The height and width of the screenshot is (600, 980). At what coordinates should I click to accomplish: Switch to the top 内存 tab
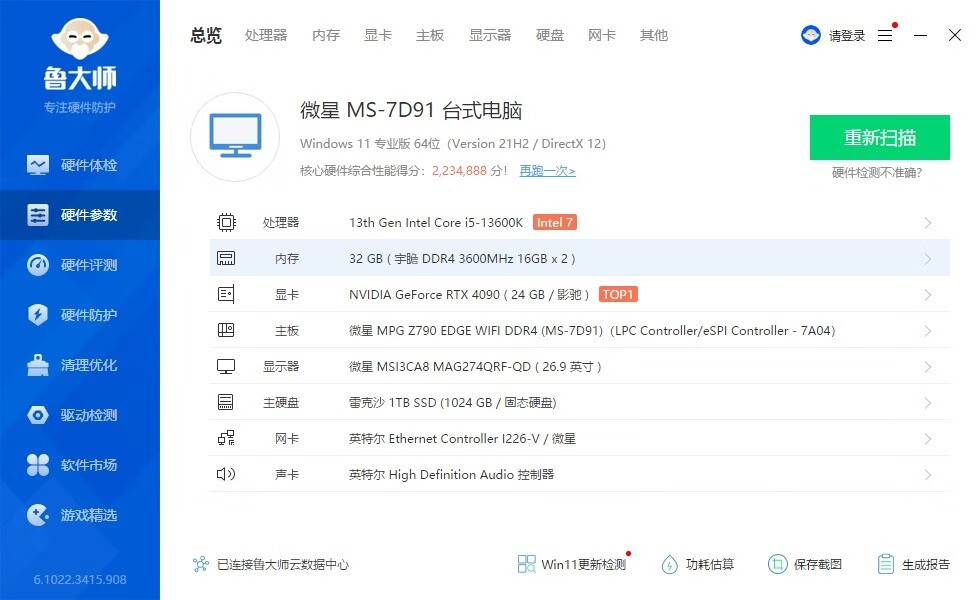326,36
